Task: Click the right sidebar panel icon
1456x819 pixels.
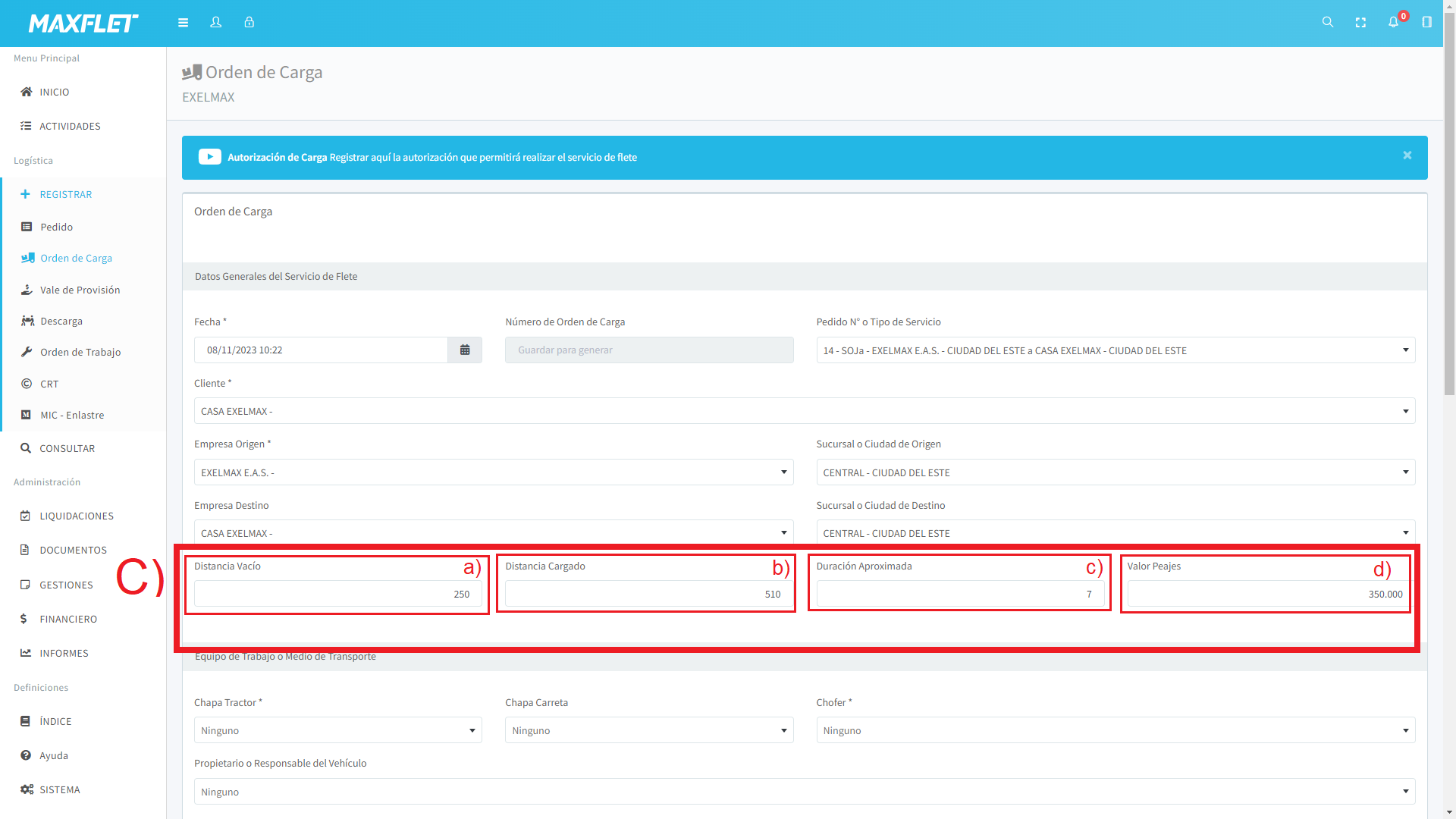Action: (1426, 23)
